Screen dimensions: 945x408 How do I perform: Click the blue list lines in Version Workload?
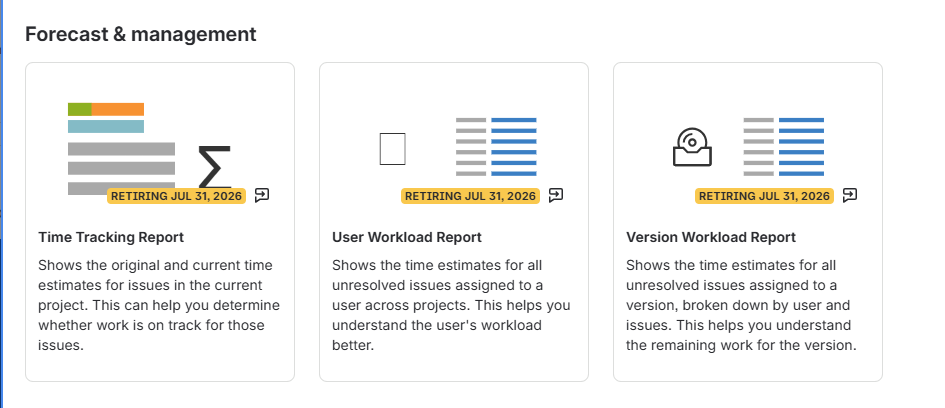(801, 147)
